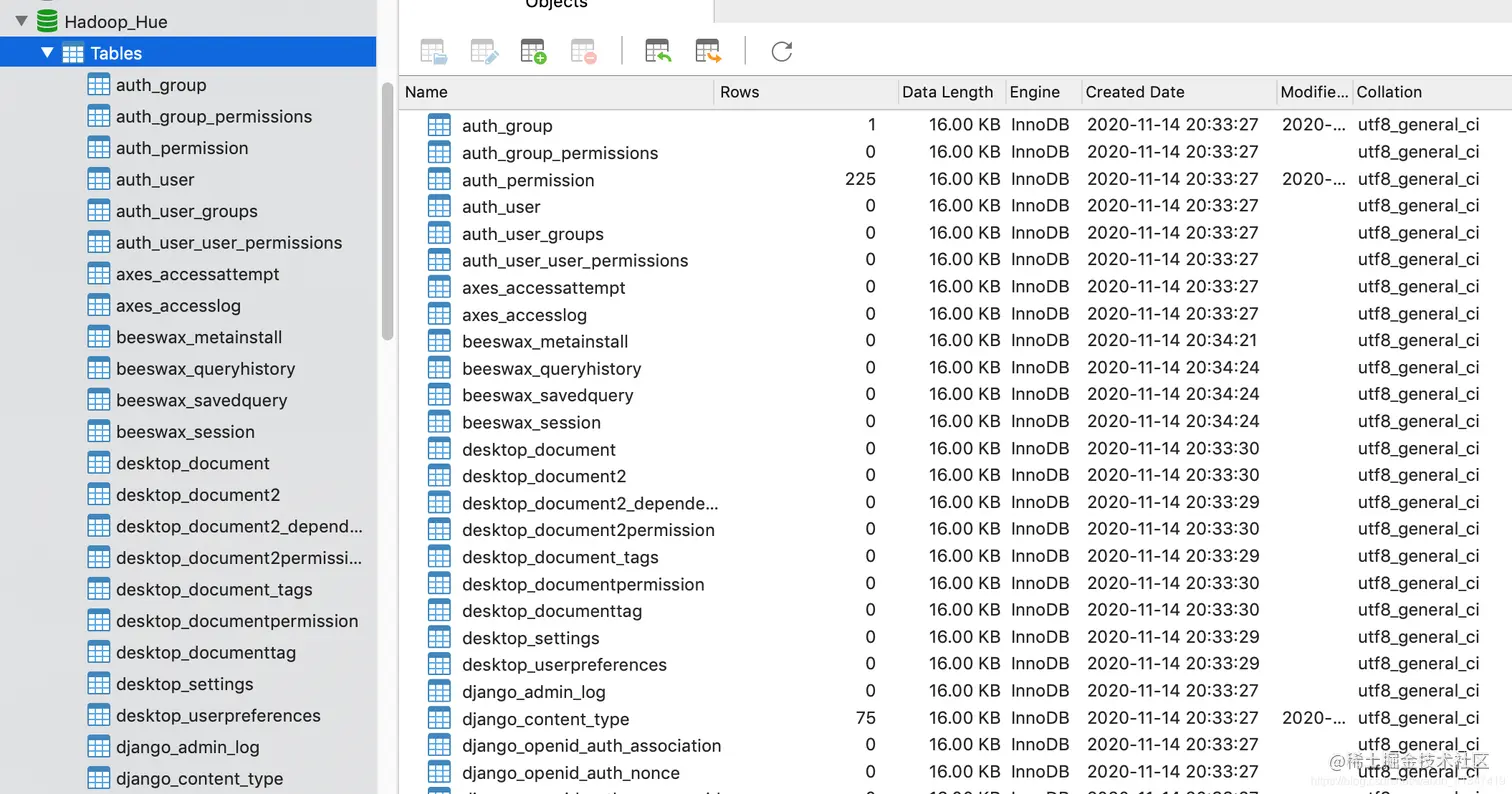1512x794 pixels.
Task: Select auth_permission name in objects list
Action: coord(528,180)
